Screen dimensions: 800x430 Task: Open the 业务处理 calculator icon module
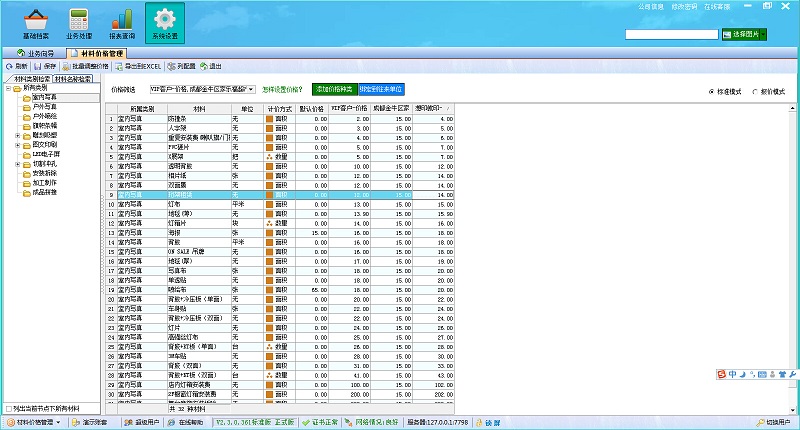(x=78, y=22)
